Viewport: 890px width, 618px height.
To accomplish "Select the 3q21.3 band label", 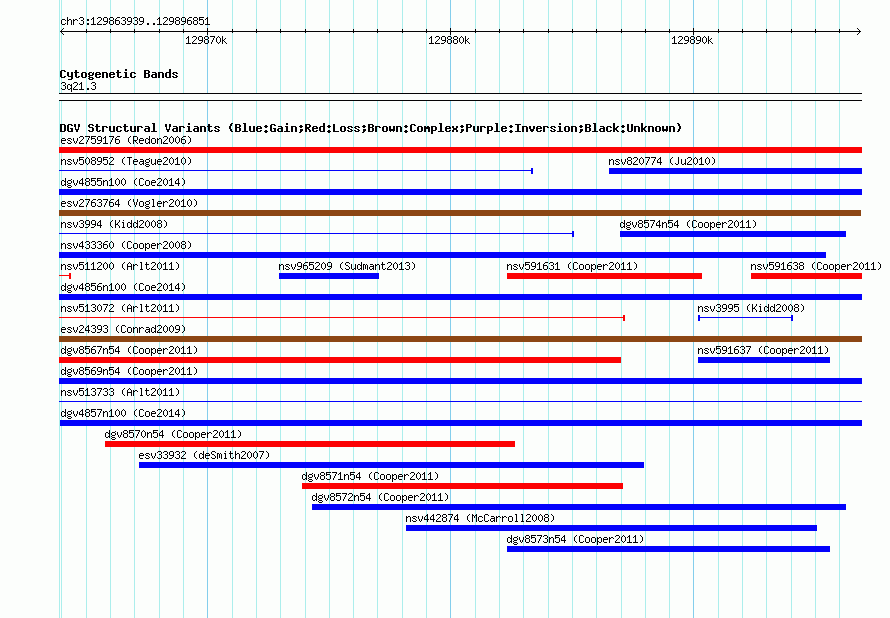I will pyautogui.click(x=78, y=86).
